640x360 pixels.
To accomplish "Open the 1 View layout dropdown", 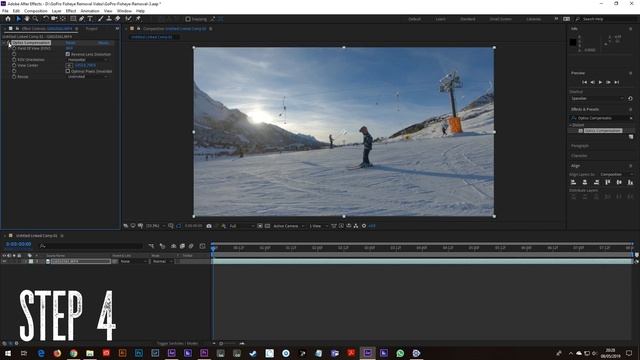I will [x=318, y=226].
